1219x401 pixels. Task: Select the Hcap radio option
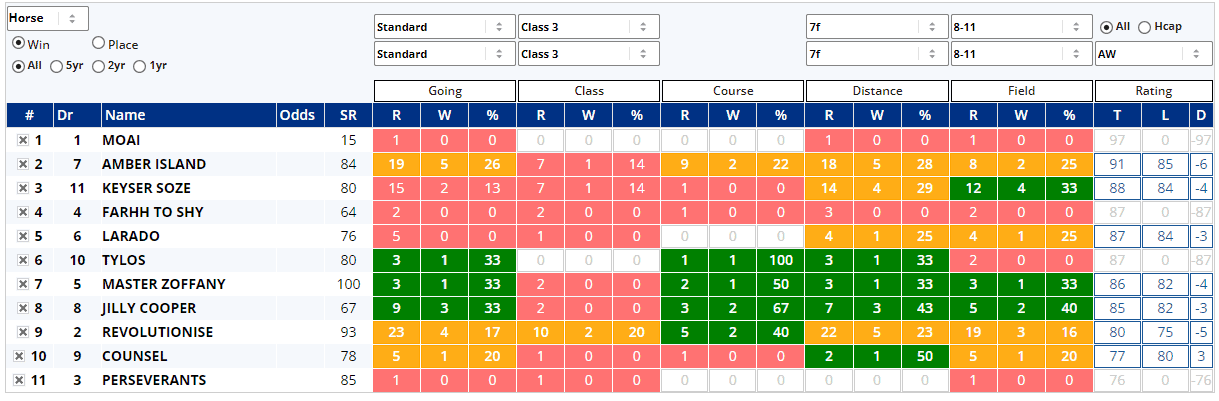1144,27
